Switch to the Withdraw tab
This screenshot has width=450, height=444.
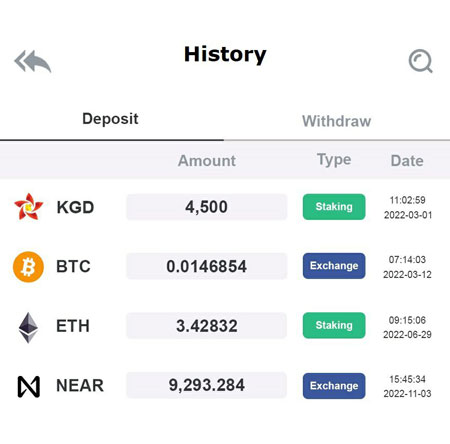(336, 121)
